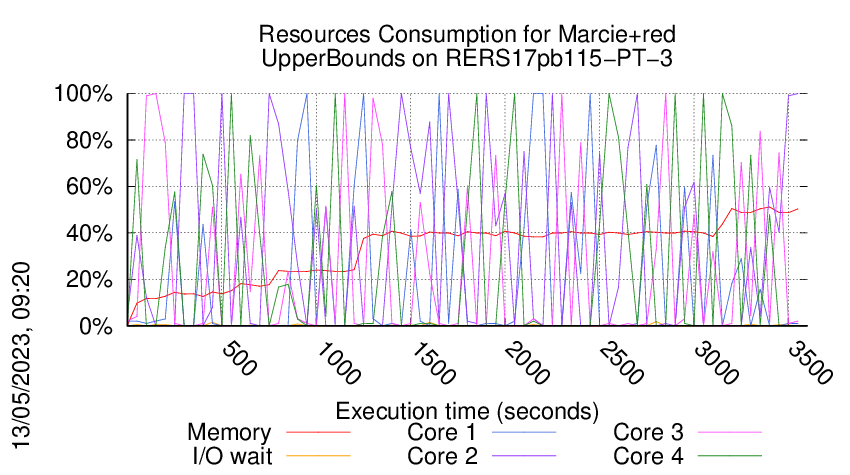
Task: Click the 3000 x-axis tick label
Action: [x=716, y=363]
